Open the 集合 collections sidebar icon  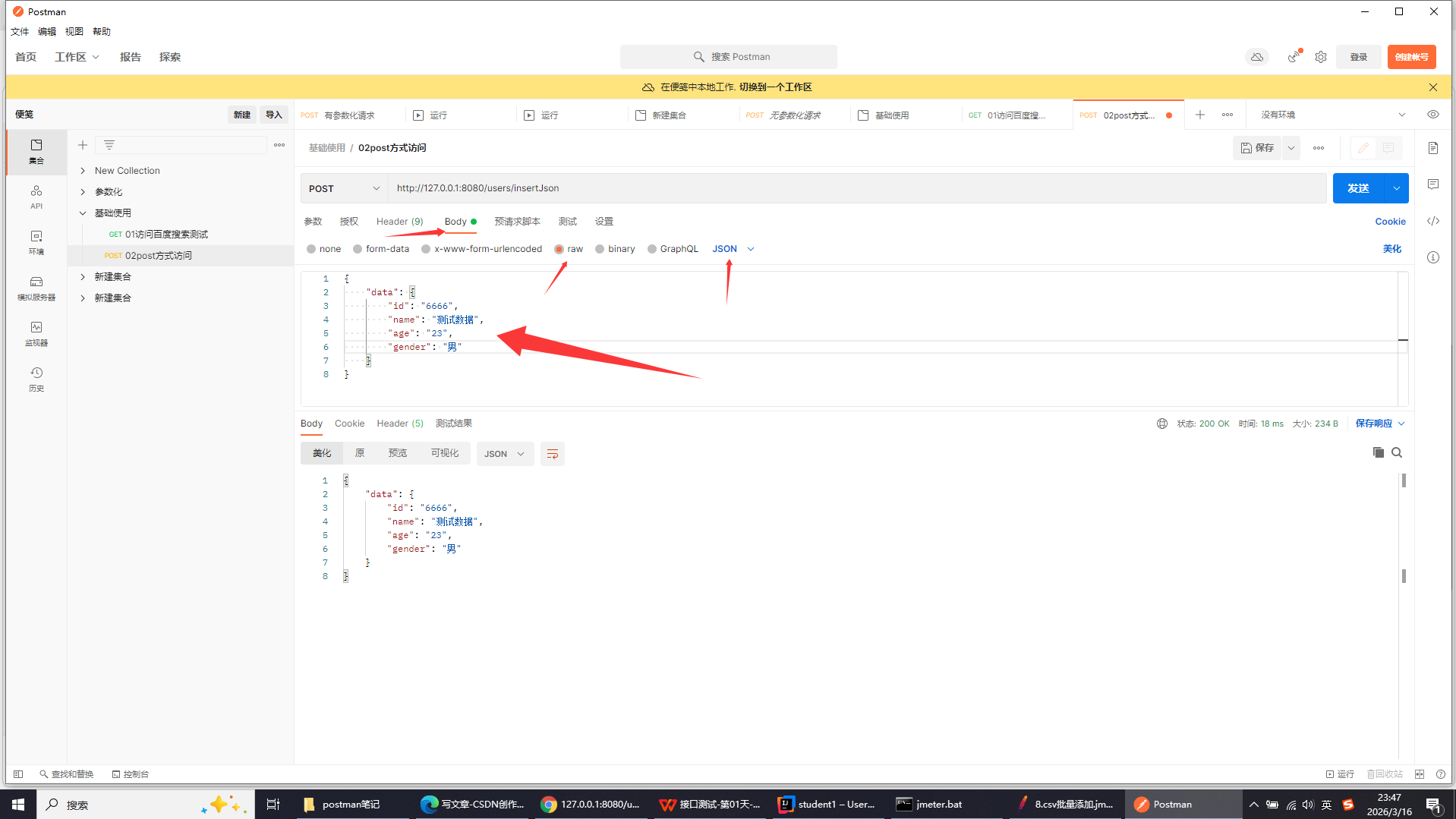tap(36, 151)
